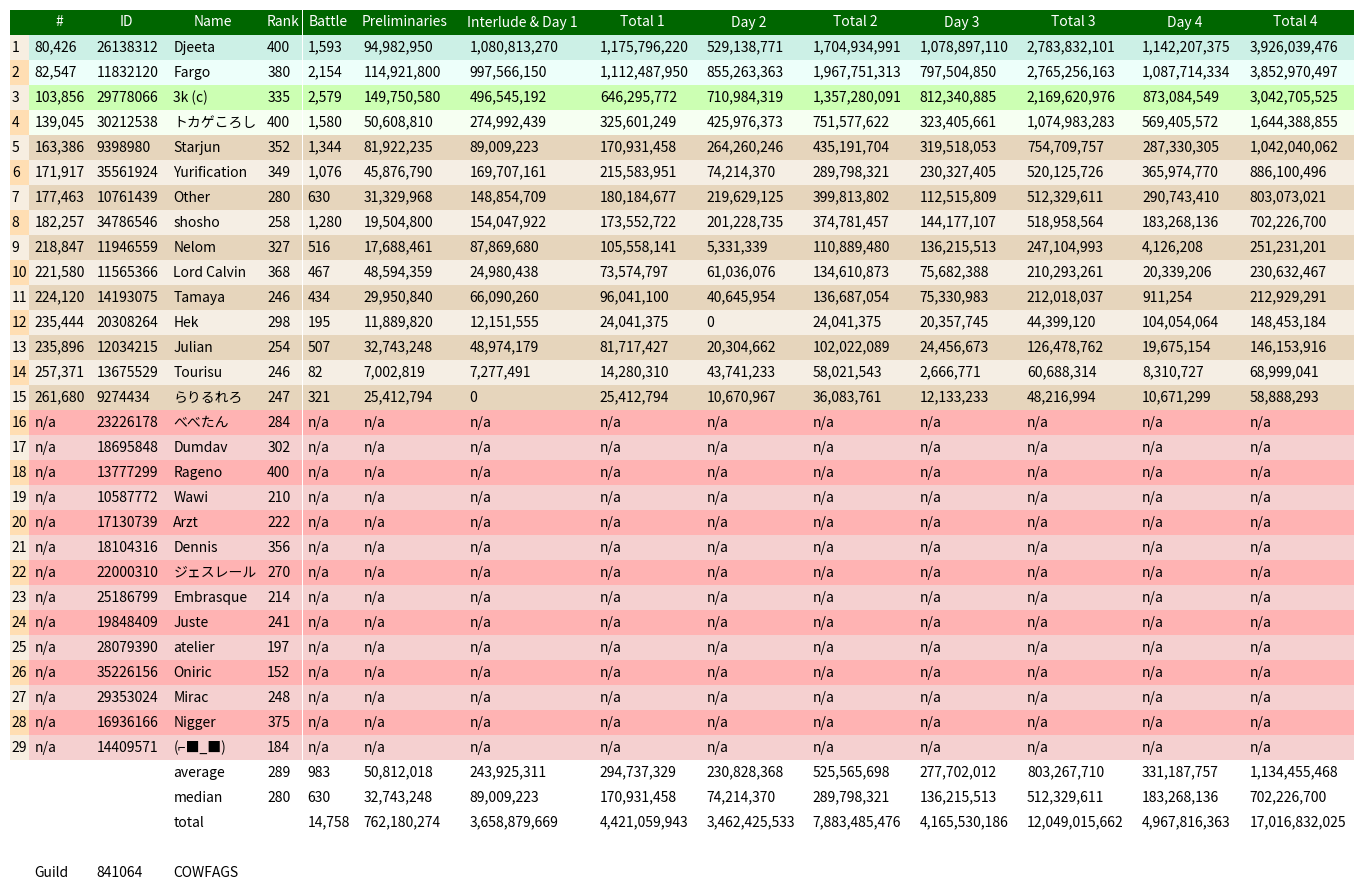Select the 'Rank' column header

coord(283,21)
